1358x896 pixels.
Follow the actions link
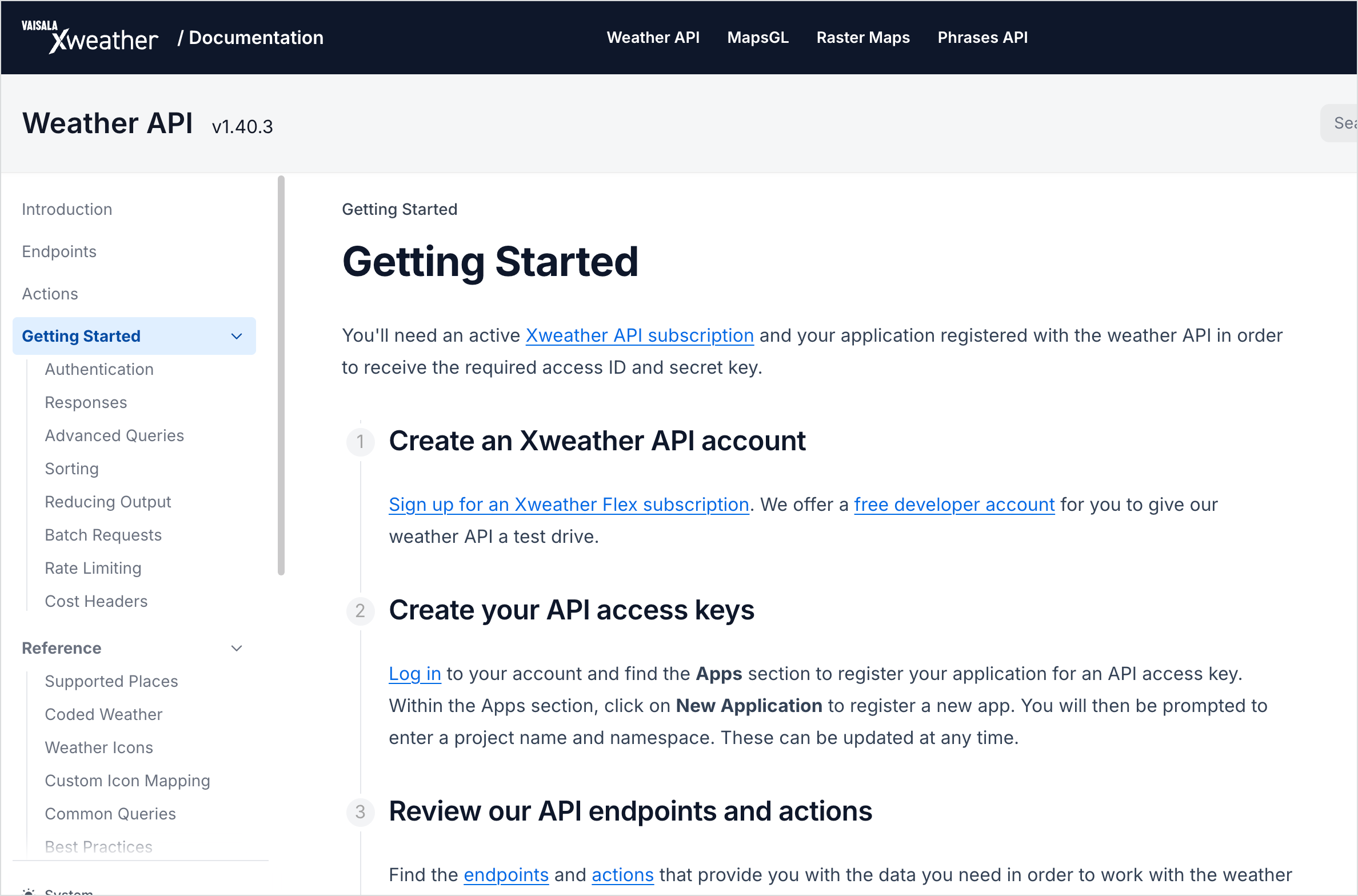622,875
